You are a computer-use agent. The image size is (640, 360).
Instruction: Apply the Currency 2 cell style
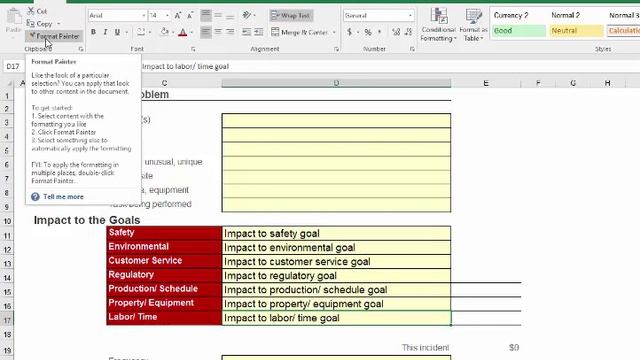pyautogui.click(x=518, y=16)
